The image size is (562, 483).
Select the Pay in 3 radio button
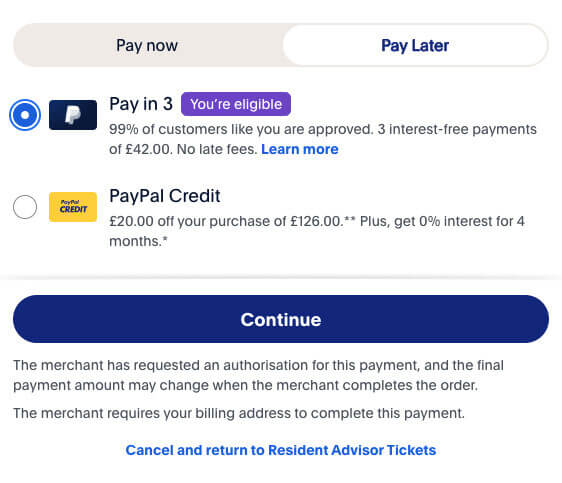(x=25, y=115)
